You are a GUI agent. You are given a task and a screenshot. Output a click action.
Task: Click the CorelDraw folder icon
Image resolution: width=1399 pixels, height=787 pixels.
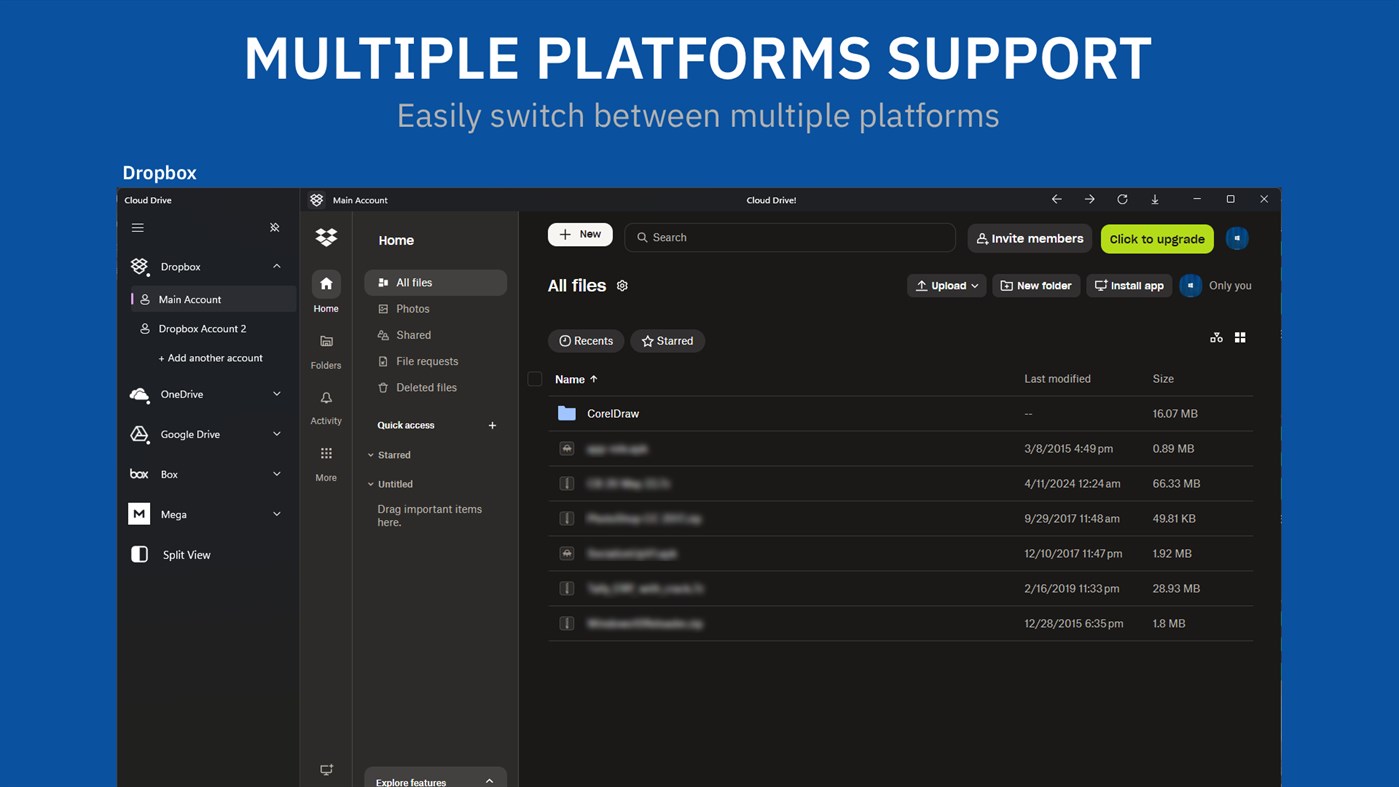567,413
